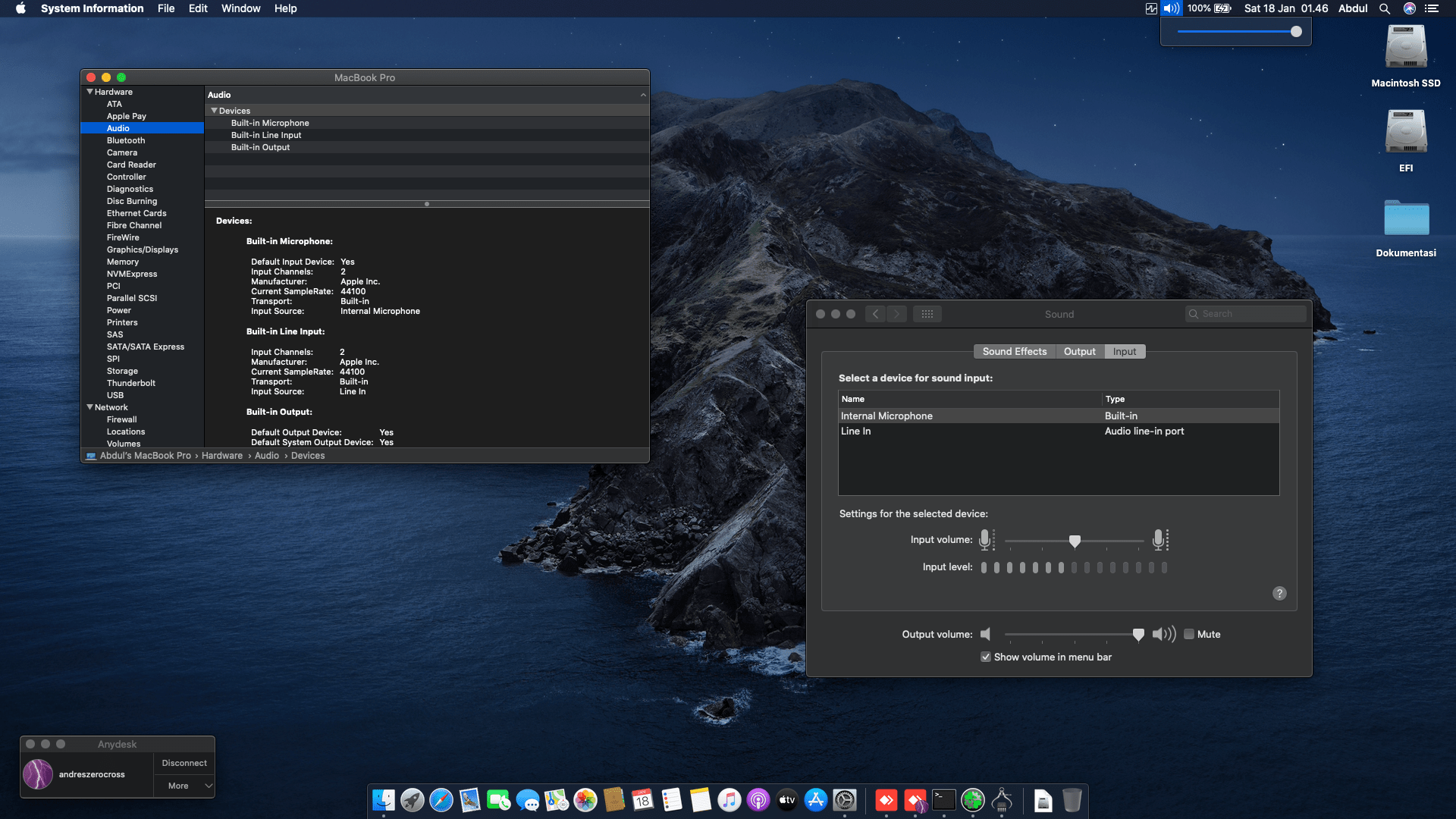The image size is (1456, 819).
Task: Collapse the Network section in sidebar
Action: coord(90,407)
